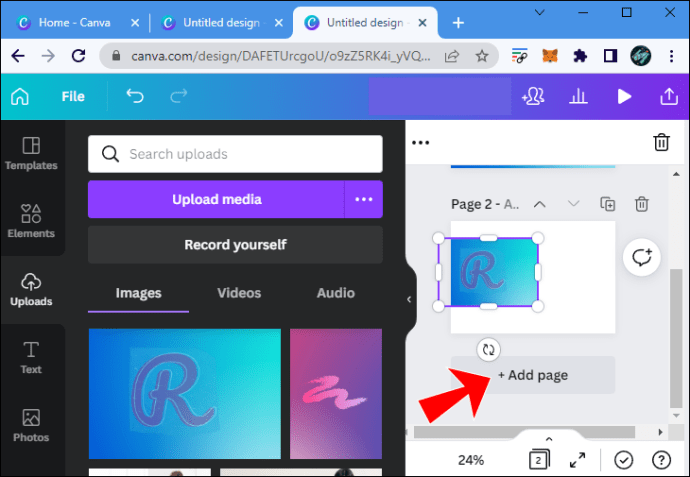The height and width of the screenshot is (477, 690).
Task: Open the toolbar three-dots more menu
Action: (421, 143)
